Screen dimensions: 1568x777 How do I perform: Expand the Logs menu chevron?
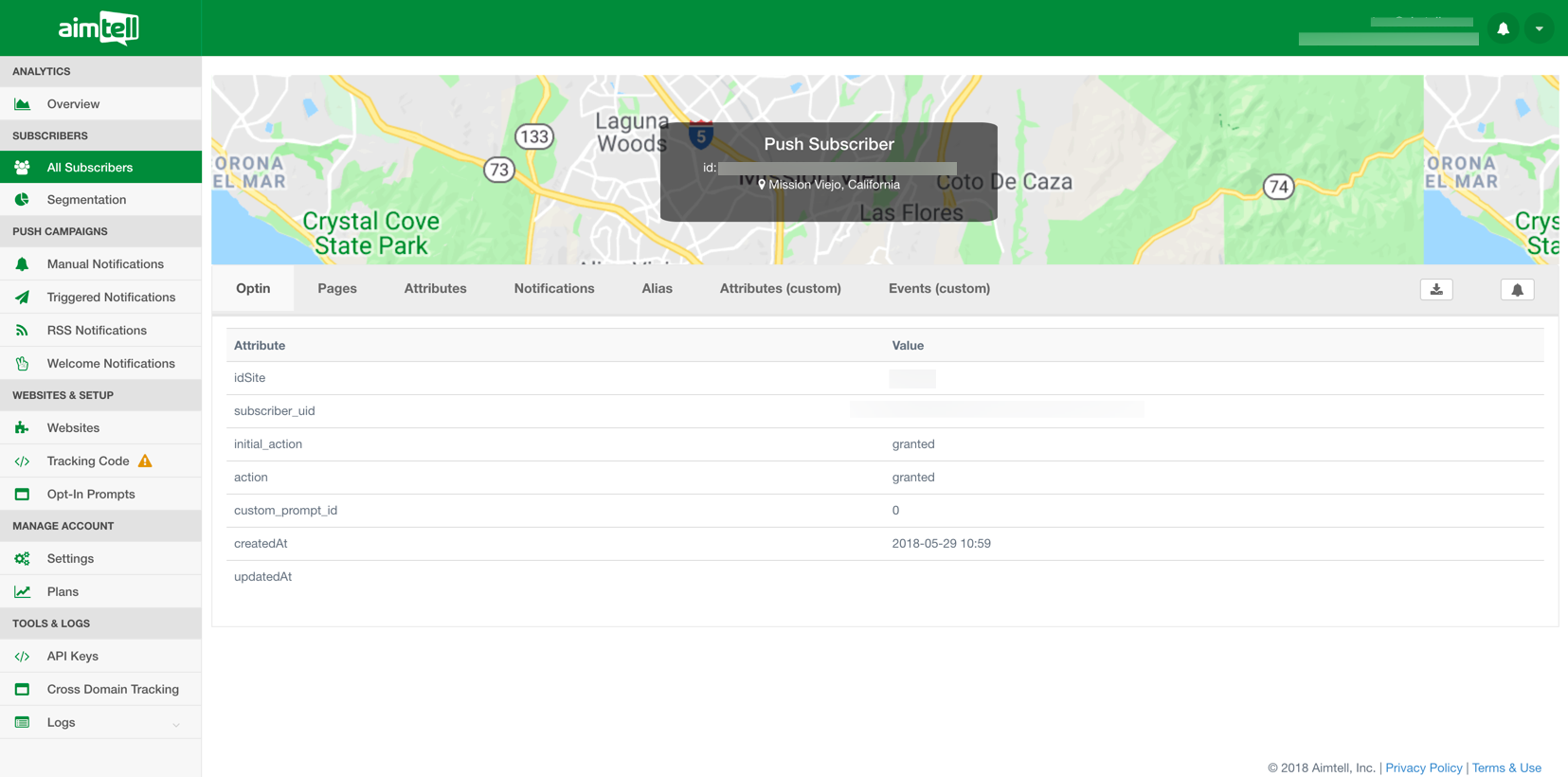(176, 724)
